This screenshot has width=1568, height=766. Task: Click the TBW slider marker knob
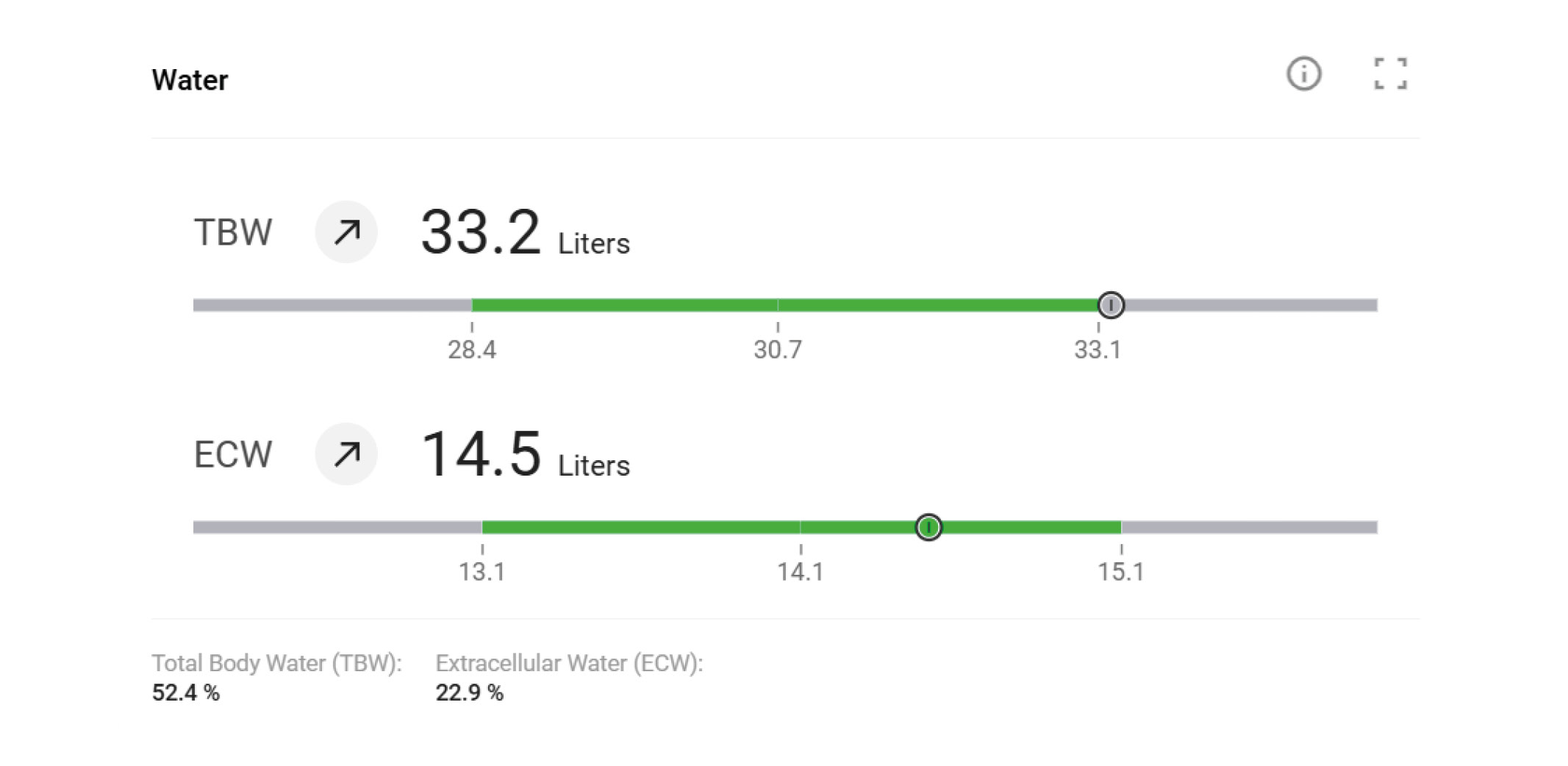(1111, 304)
